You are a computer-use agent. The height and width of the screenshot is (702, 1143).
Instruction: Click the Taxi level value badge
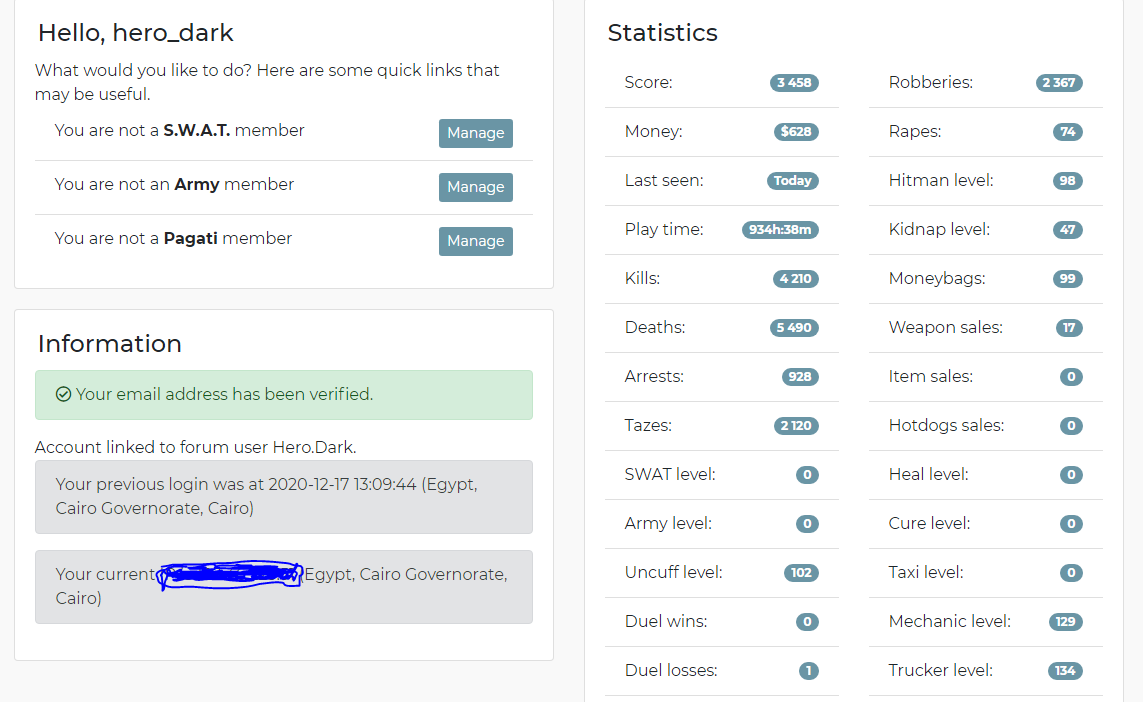[1072, 572]
